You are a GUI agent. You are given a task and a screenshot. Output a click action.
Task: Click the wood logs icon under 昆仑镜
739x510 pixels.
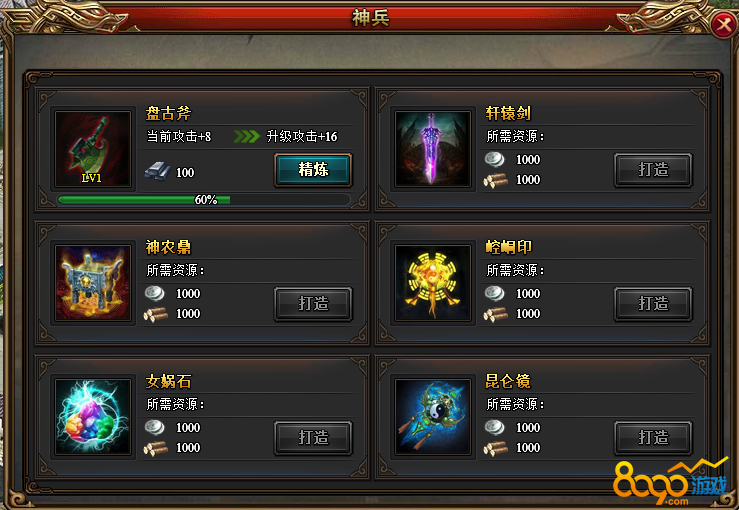point(495,448)
